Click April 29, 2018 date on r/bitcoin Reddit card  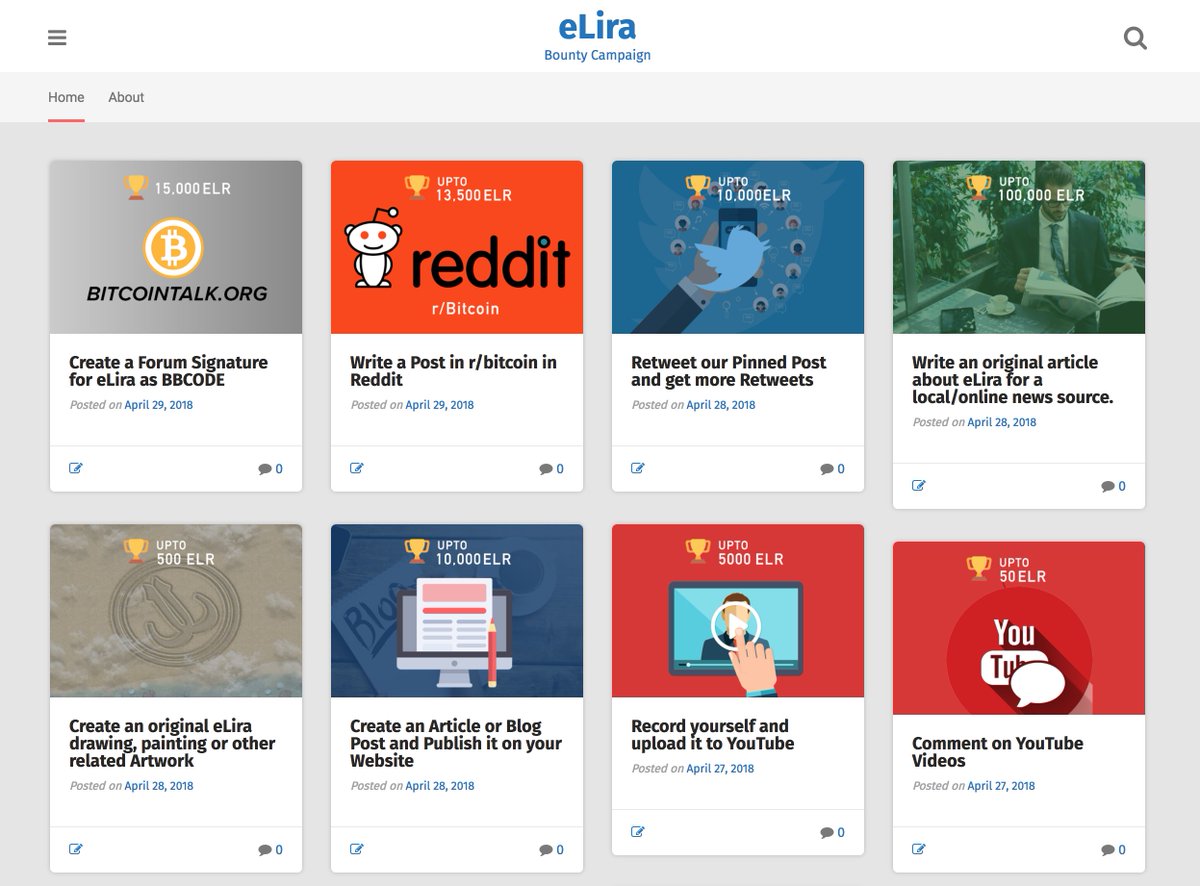click(x=440, y=405)
